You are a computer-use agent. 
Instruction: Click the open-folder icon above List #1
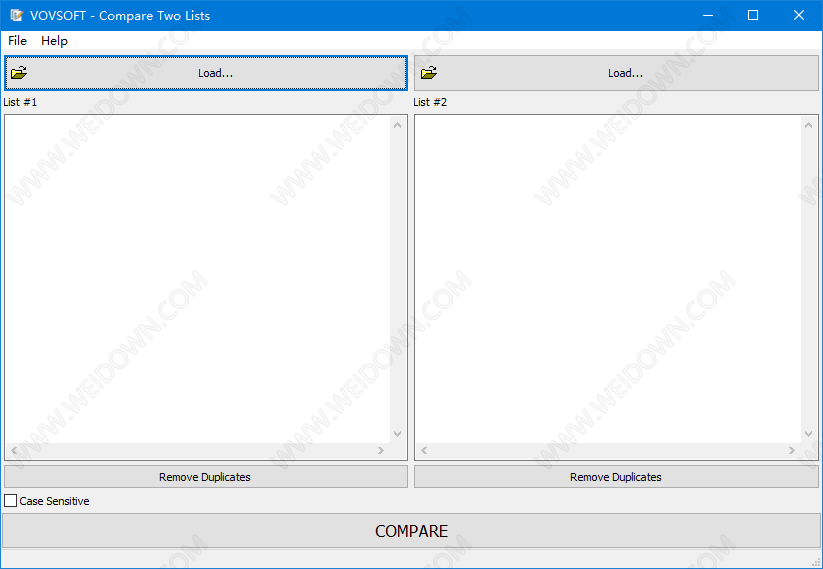tap(19, 72)
